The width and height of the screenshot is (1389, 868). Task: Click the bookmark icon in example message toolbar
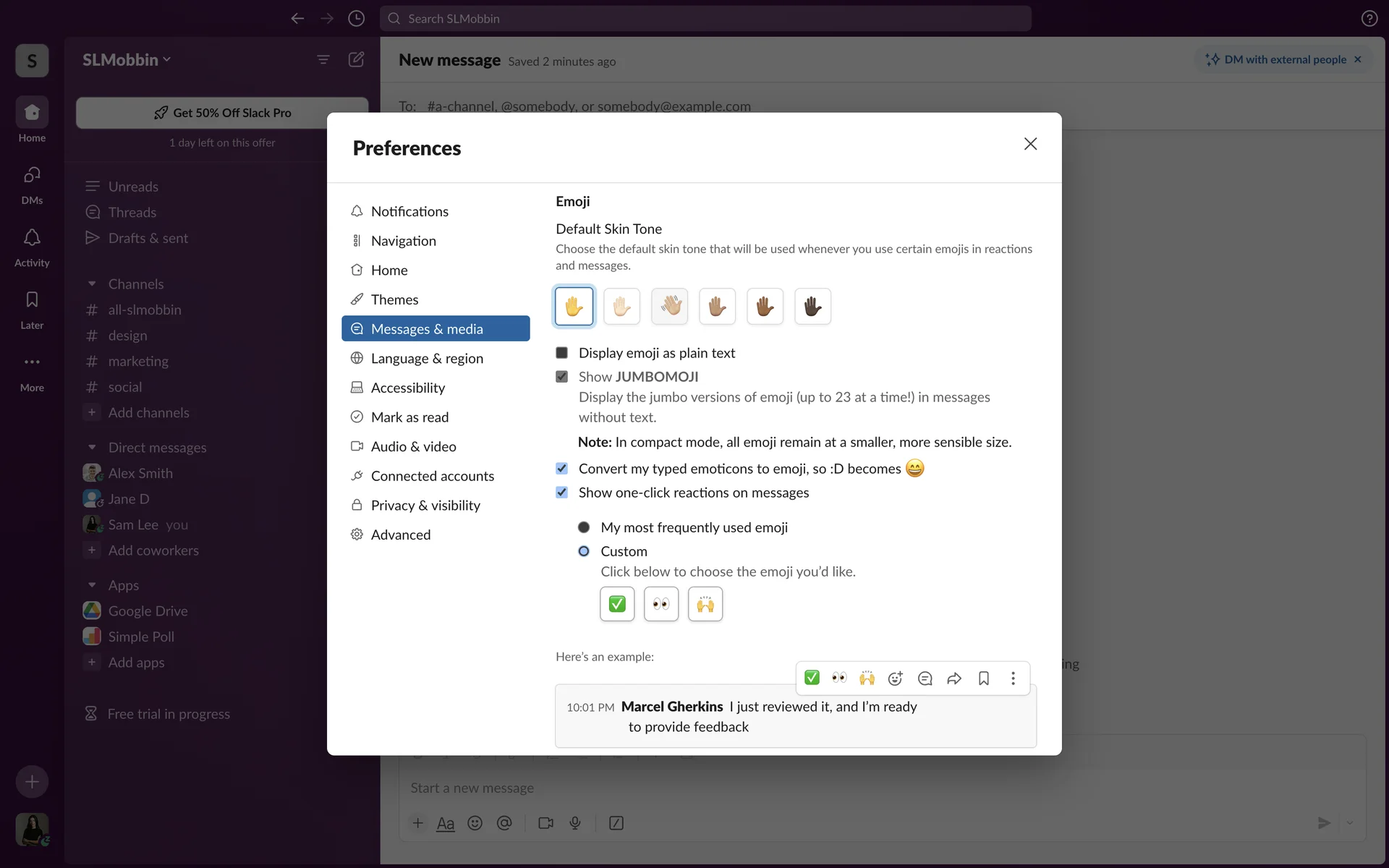coord(983,678)
